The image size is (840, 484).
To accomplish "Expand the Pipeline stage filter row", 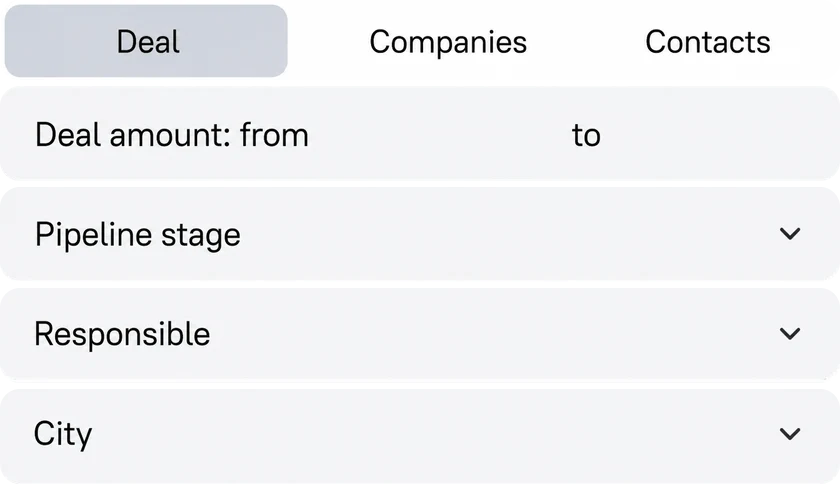I will pyautogui.click(x=420, y=234).
